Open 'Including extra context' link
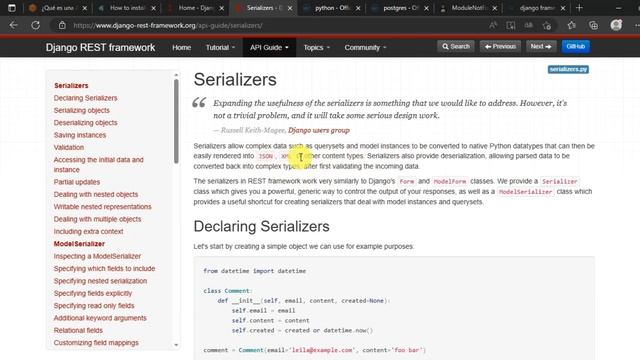 click(x=88, y=231)
